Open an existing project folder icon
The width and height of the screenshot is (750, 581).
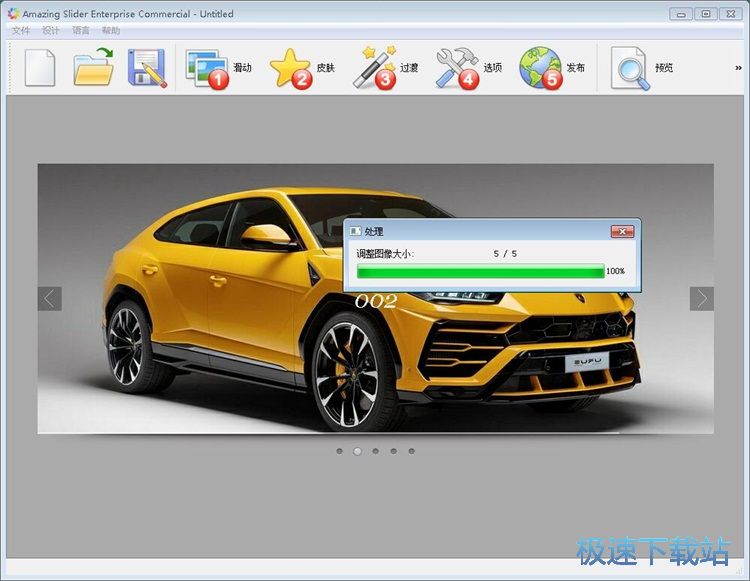[94, 67]
